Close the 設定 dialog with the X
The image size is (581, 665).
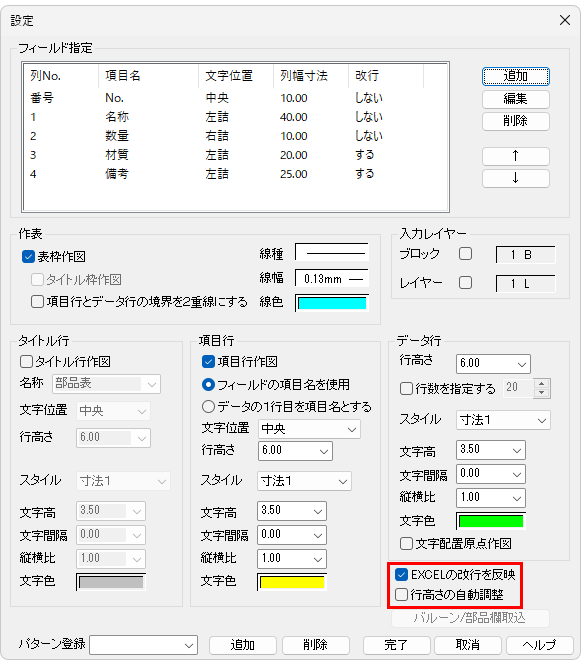coord(564,20)
